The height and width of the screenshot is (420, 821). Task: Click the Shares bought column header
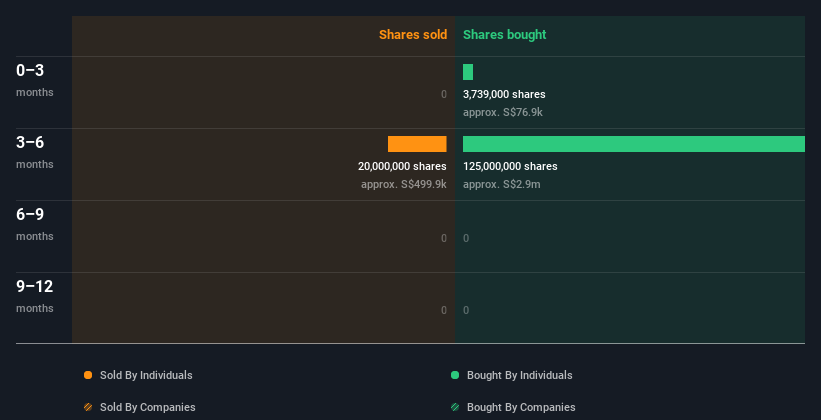coord(505,35)
